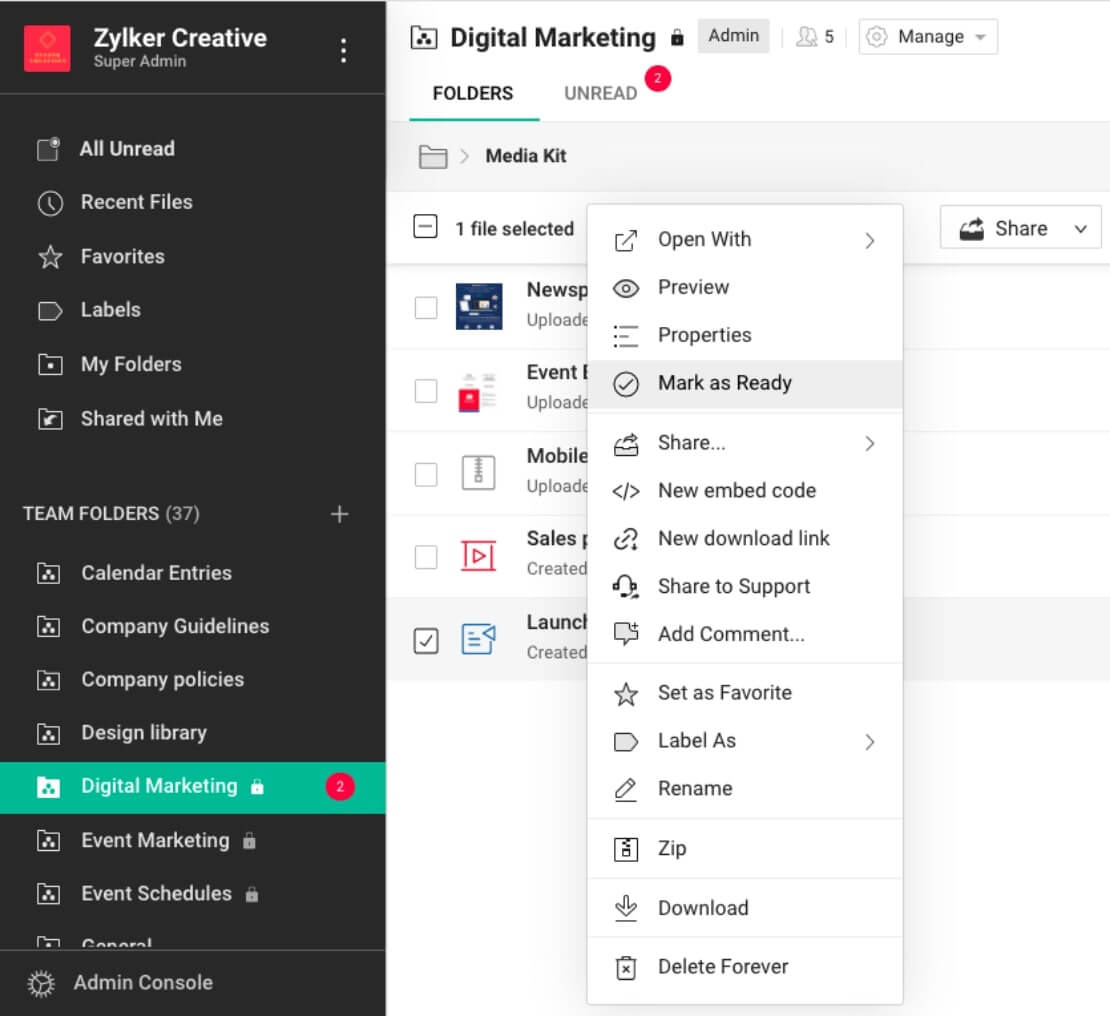This screenshot has width=1110, height=1016.
Task: Click the Labels icon in the sidebar
Action: pos(50,310)
